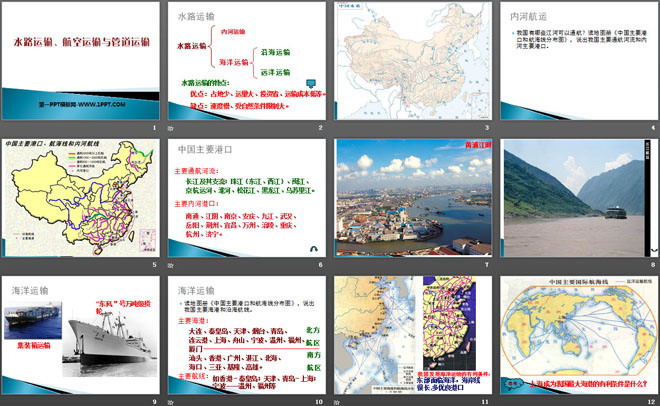This screenshot has width=660, height=406.
Task: Select slide 11 thumbnail with two coastal maps
Action: 413,335
